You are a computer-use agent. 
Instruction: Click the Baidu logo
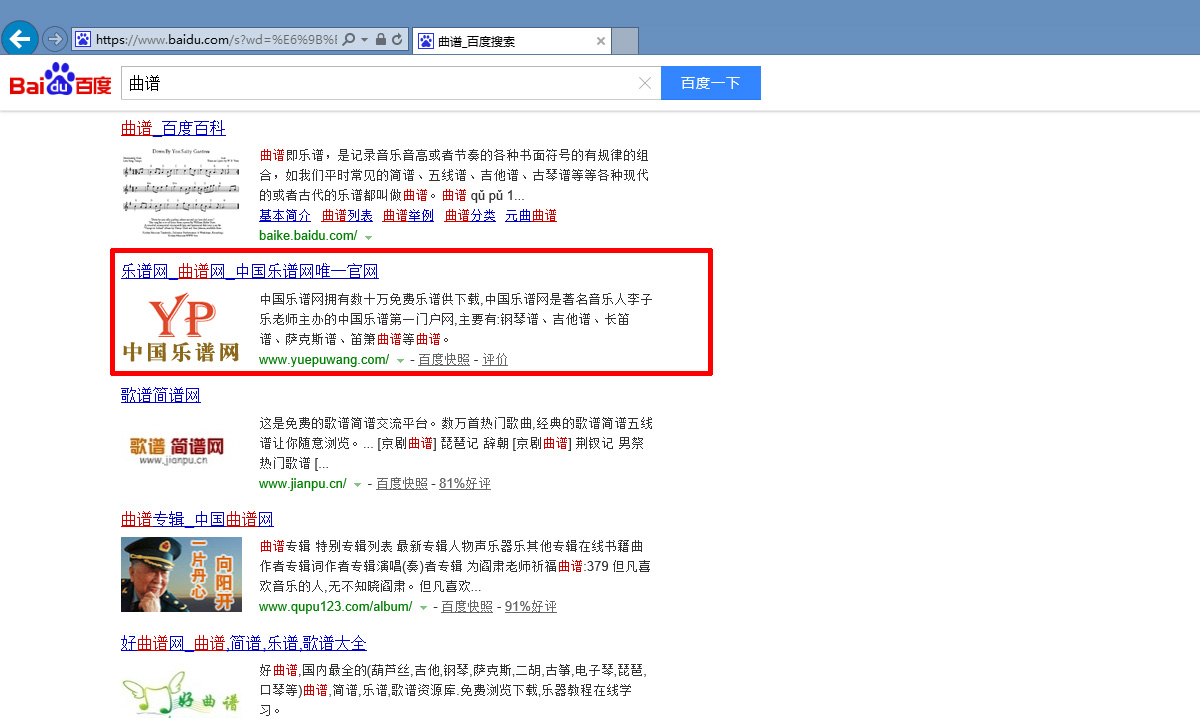(61, 82)
